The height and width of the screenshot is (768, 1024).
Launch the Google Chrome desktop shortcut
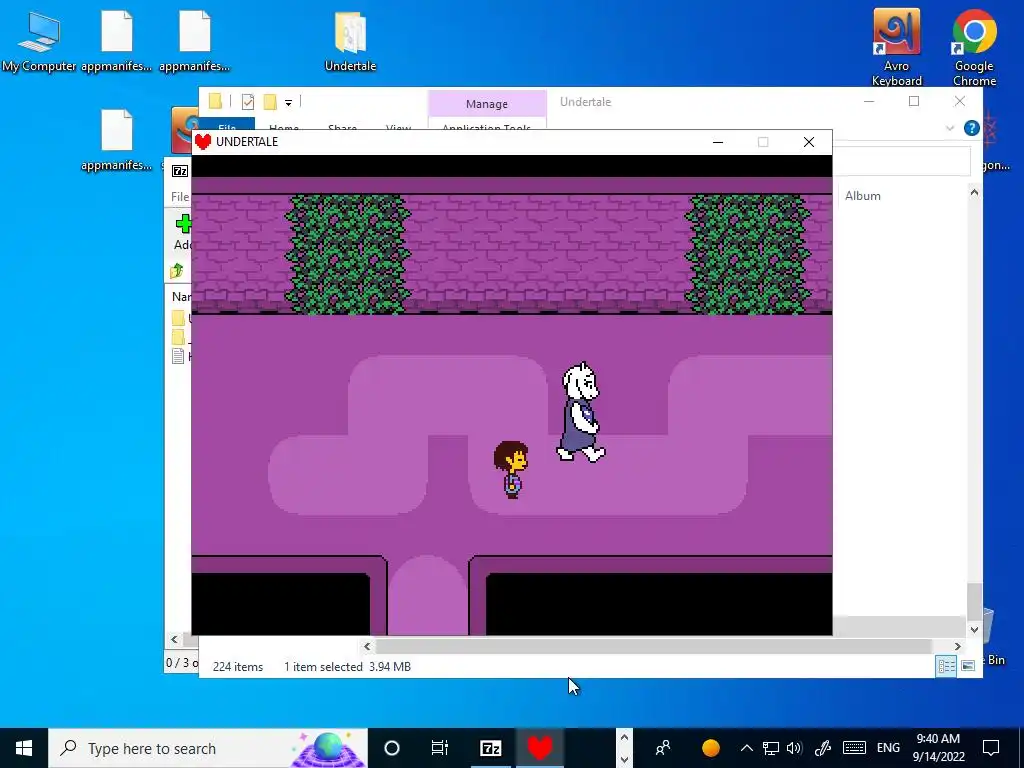click(x=974, y=47)
